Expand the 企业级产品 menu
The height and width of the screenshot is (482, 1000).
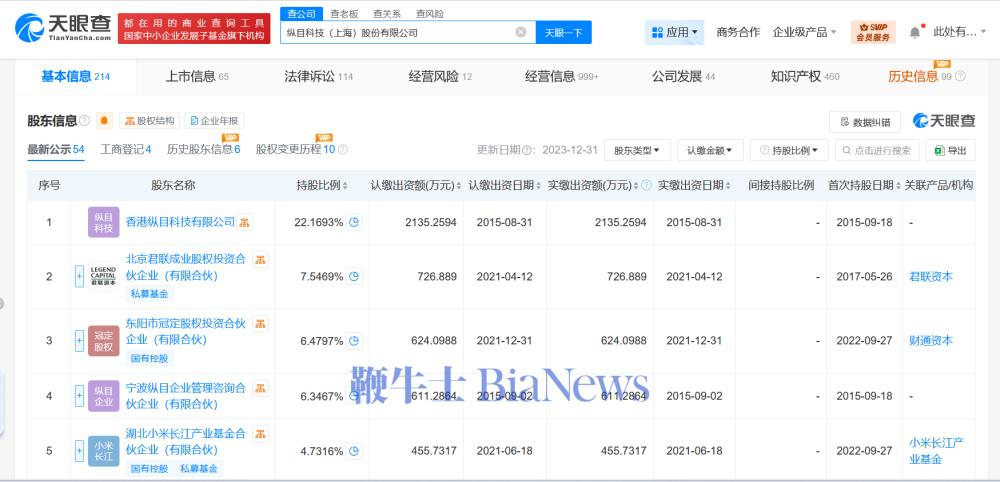tap(804, 32)
